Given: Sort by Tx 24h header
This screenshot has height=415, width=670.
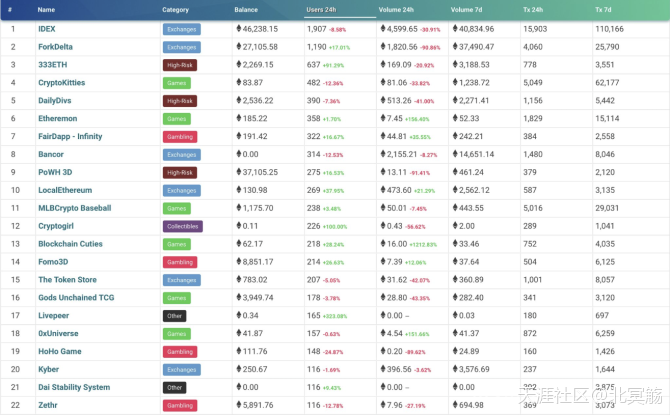Looking at the screenshot, I should [533, 9].
